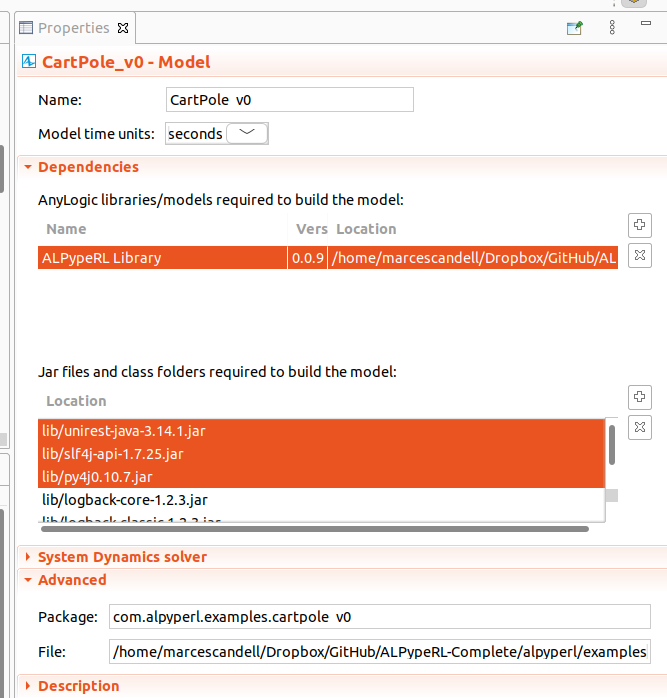Close the Properties tab
667x698 pixels.
[123, 28]
